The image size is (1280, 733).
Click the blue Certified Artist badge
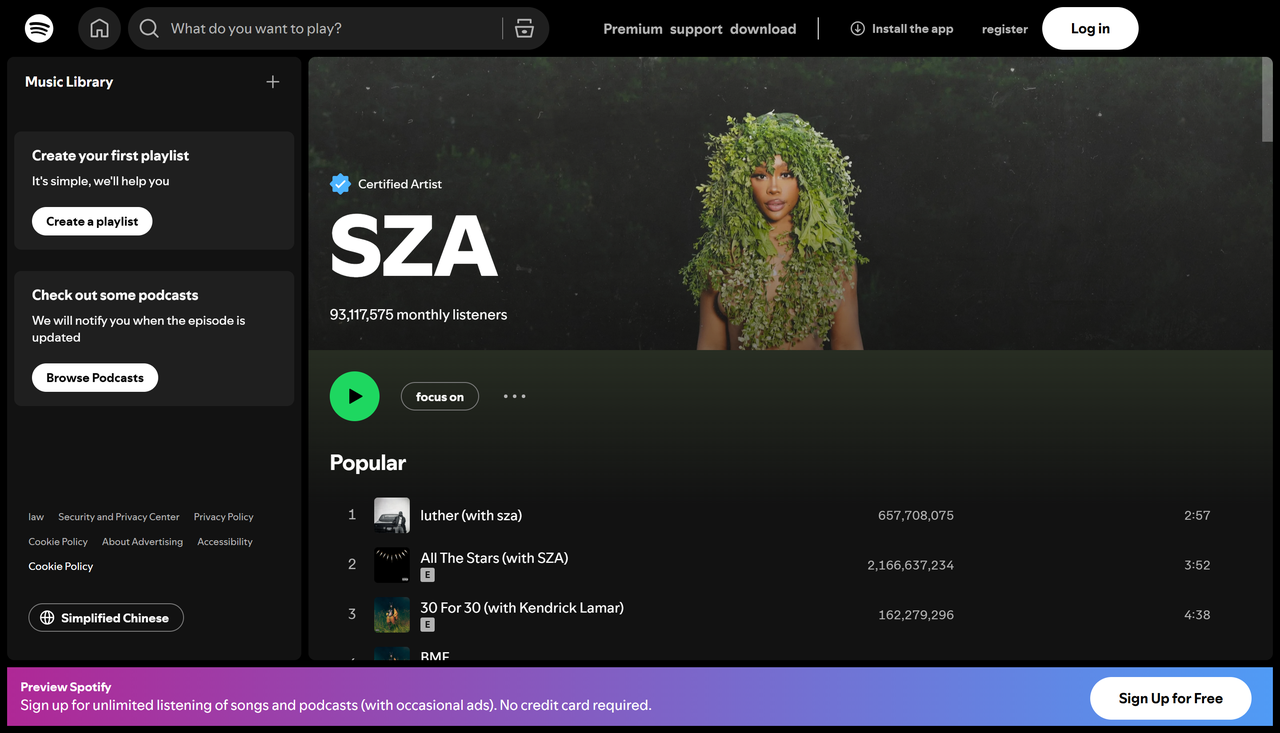340,183
